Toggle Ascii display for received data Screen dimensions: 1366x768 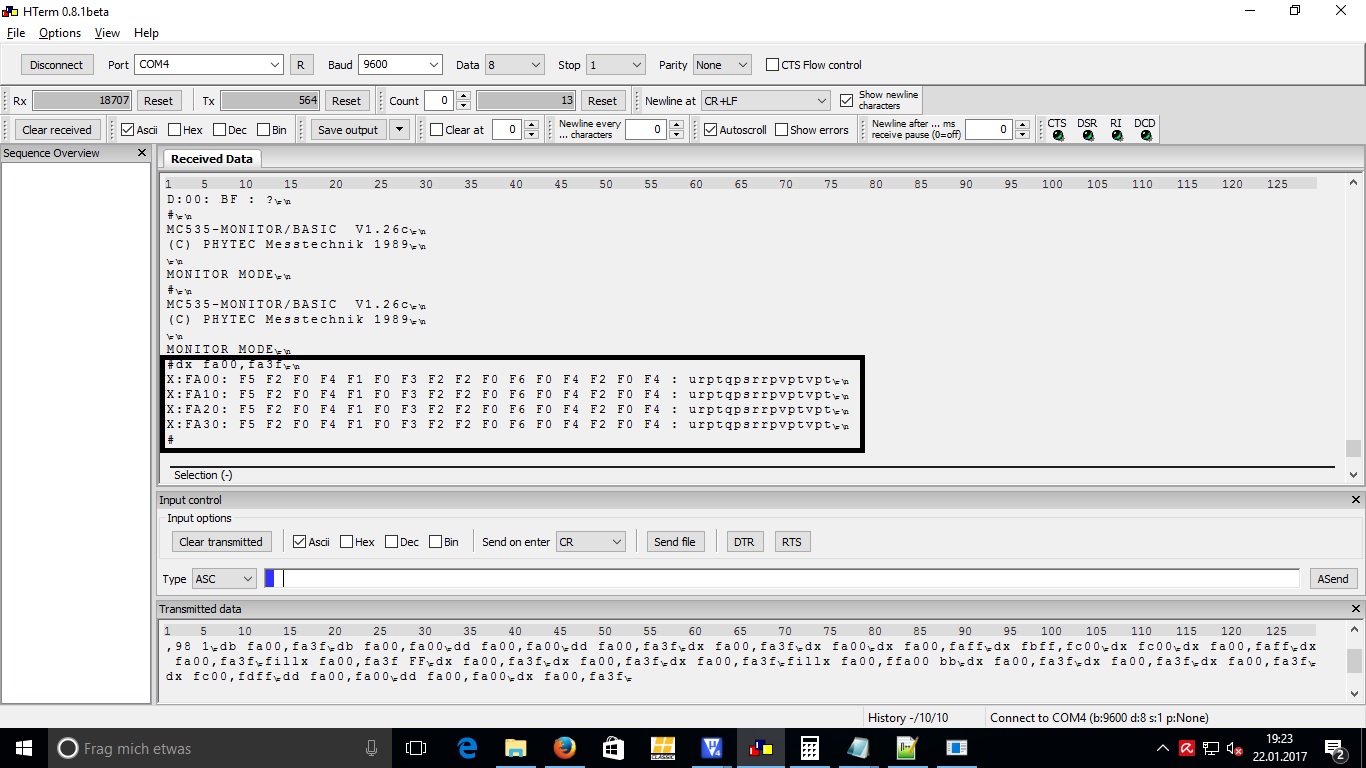(127, 130)
